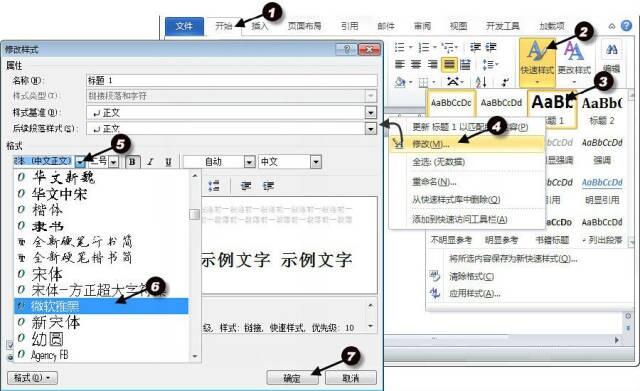The width and height of the screenshot is (640, 391).
Task: Click the minimize-ribbon caret icon
Action: (611, 26)
